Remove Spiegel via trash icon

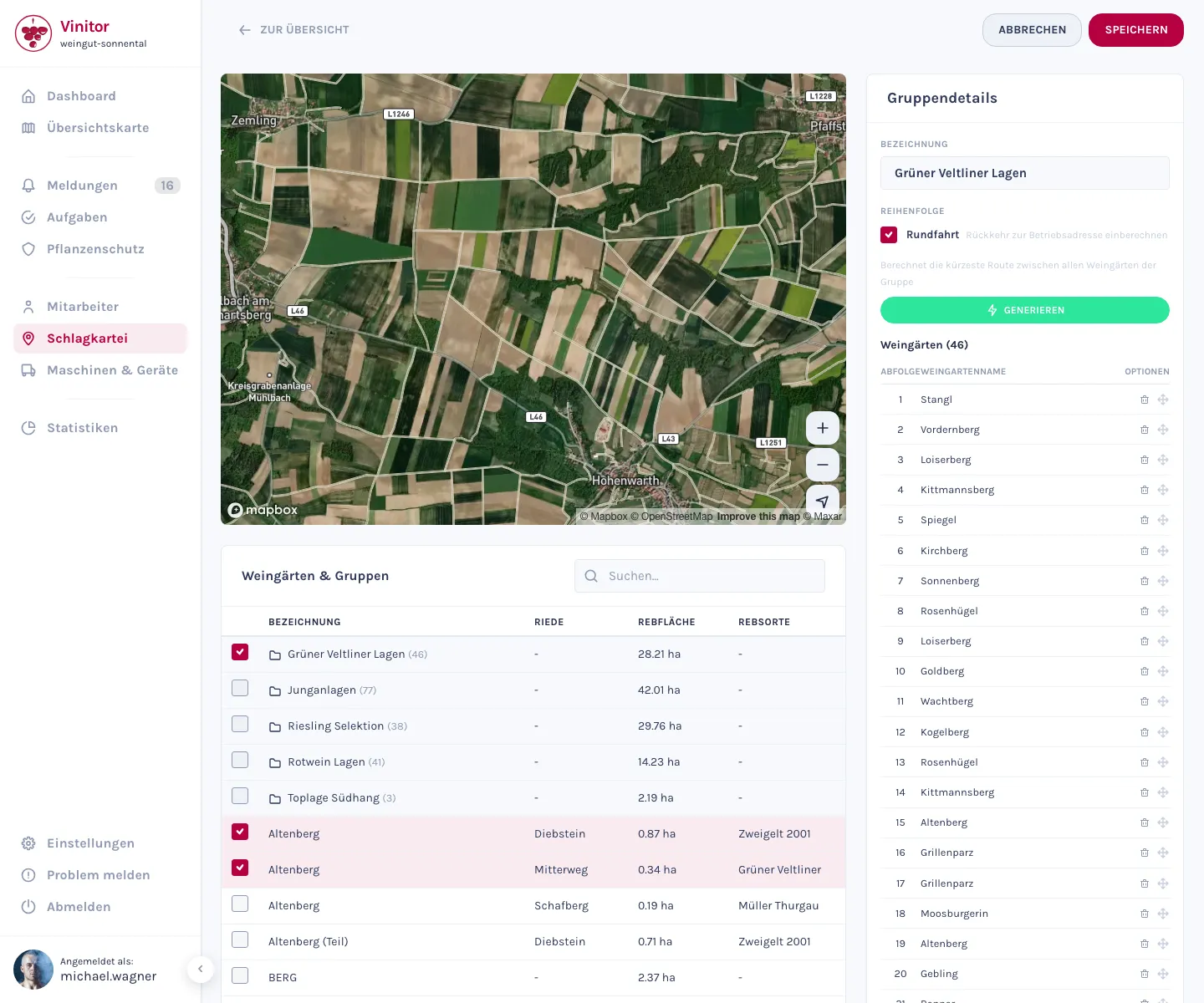[1145, 520]
